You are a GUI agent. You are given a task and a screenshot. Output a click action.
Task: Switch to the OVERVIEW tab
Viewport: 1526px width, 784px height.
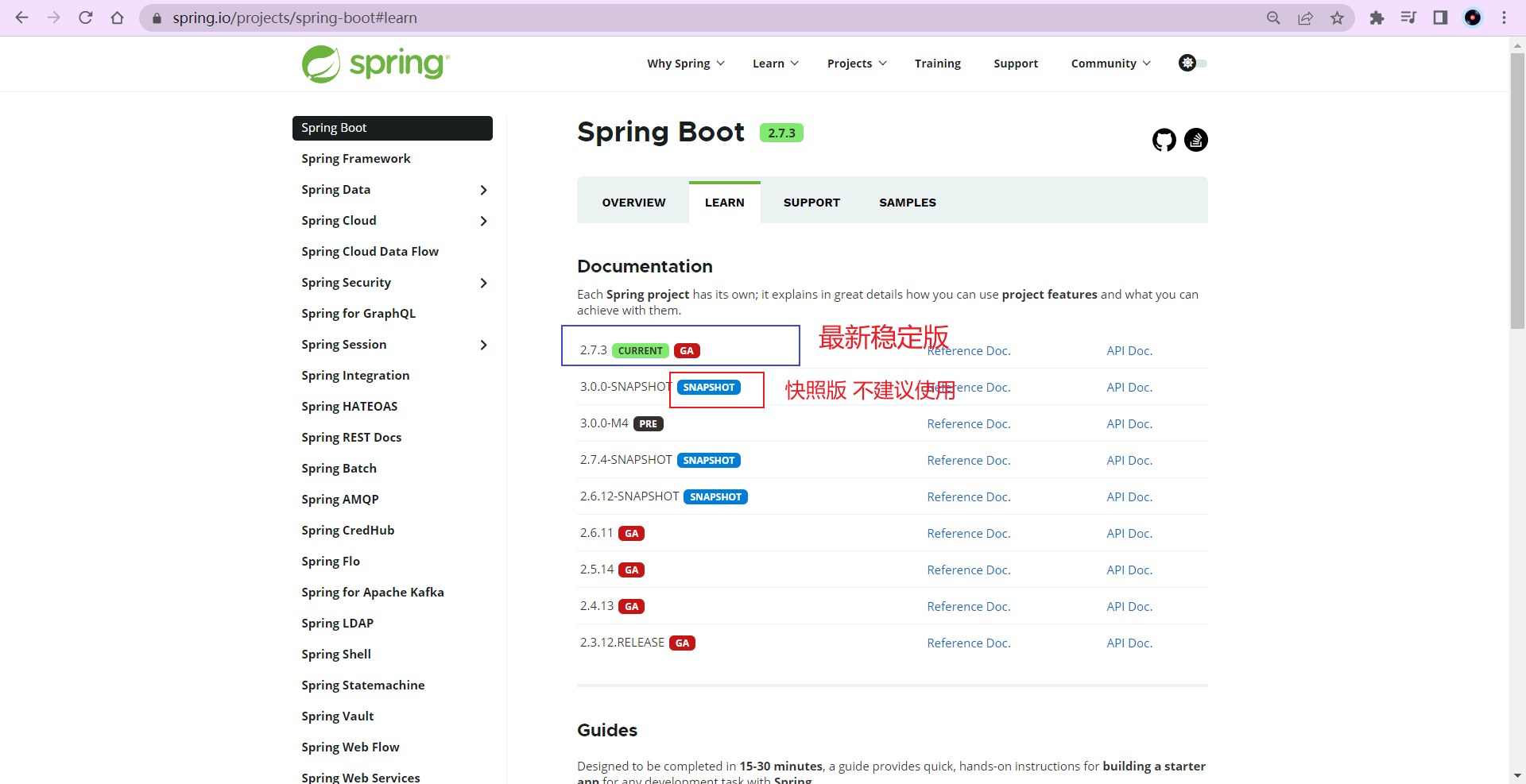[633, 203]
